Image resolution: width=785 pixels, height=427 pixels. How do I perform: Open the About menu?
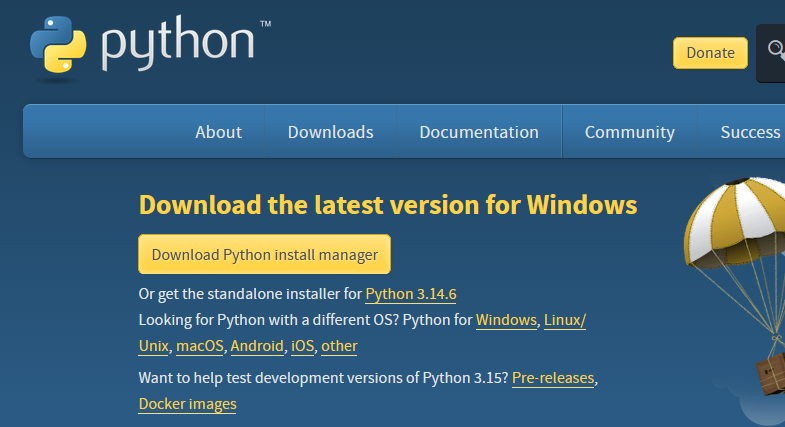pos(218,132)
